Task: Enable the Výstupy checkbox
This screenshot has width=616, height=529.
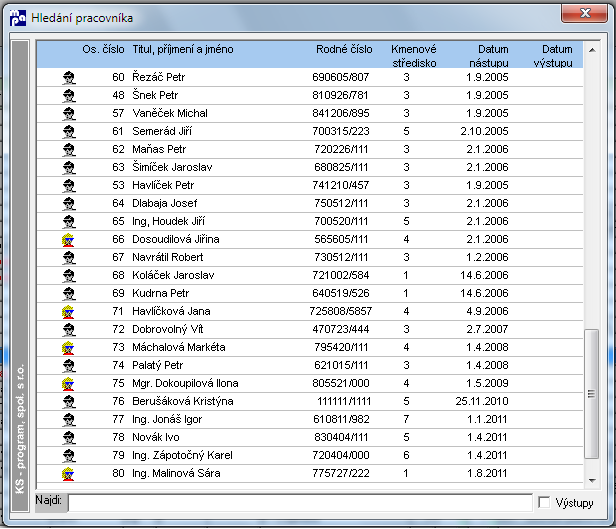Action: click(544, 502)
